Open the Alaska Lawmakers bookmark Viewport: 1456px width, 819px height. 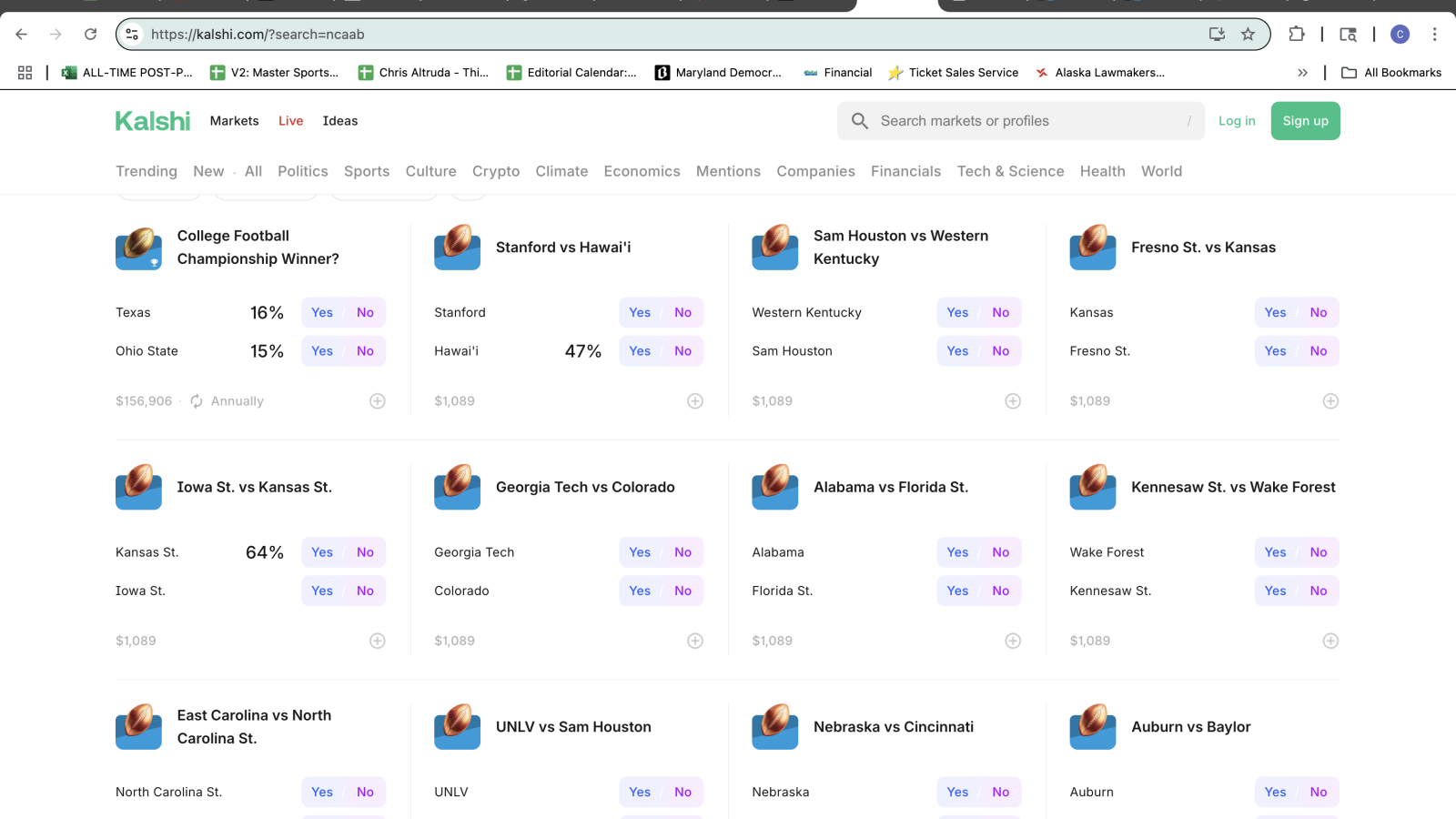1099,73
